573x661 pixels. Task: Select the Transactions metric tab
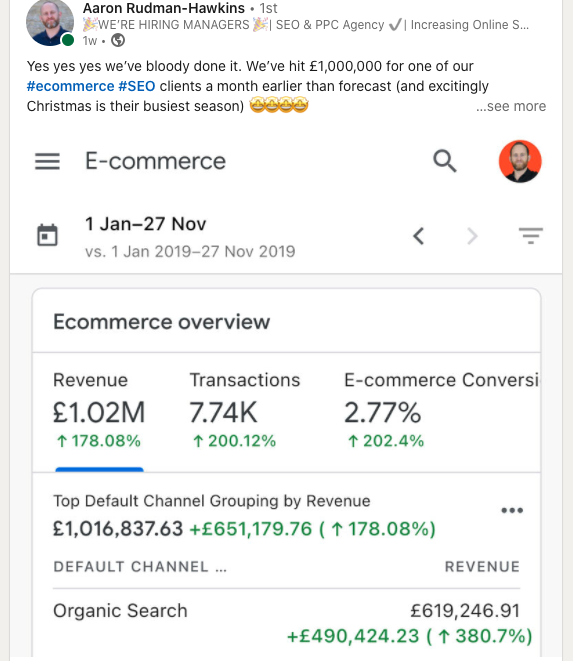click(245, 411)
